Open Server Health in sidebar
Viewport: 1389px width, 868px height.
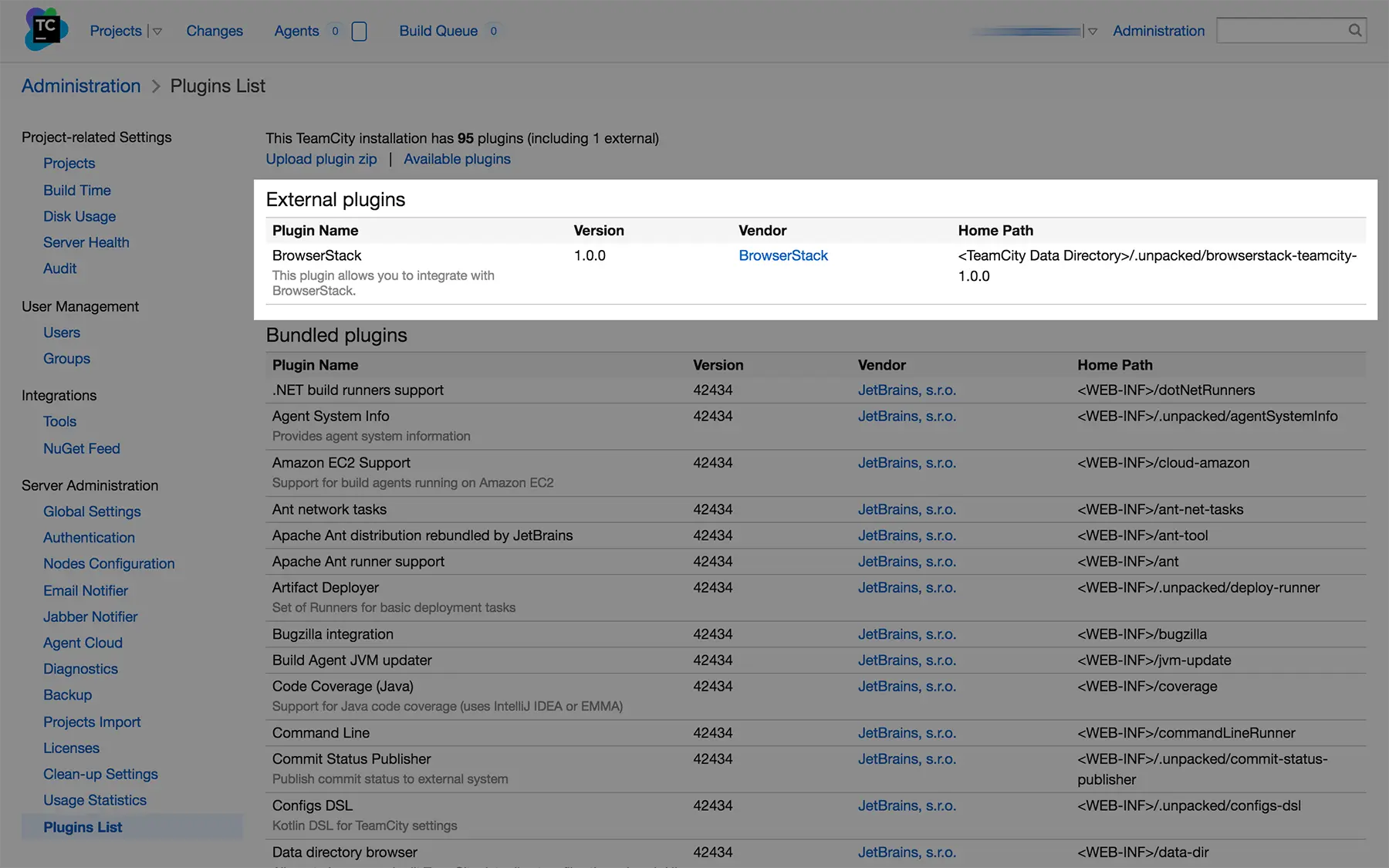coord(86,242)
